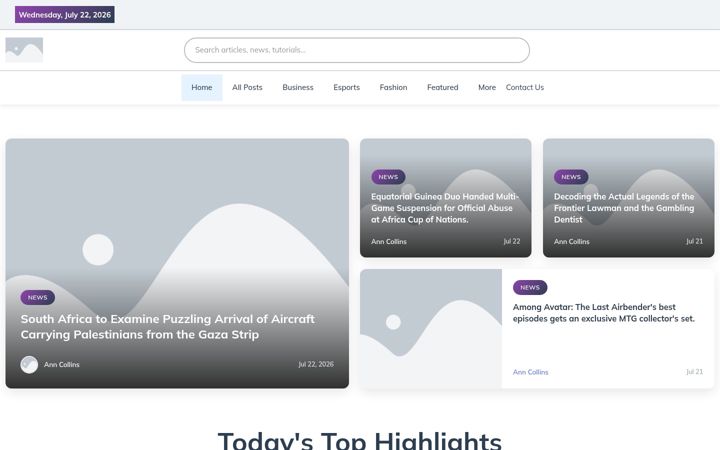720x450 pixels.
Task: Open Decoding the Actual Legends article
Action: tap(624, 208)
